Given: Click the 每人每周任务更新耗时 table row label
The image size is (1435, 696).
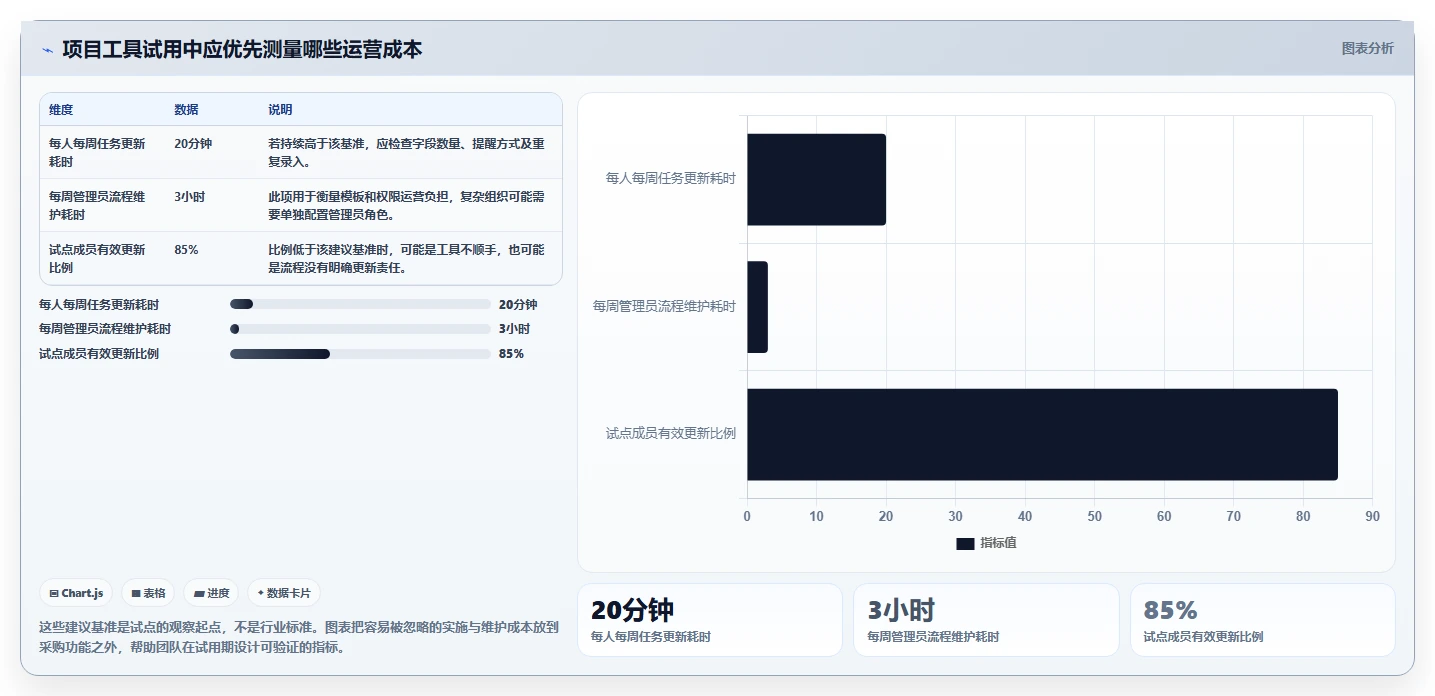Looking at the screenshot, I should tap(98, 152).
